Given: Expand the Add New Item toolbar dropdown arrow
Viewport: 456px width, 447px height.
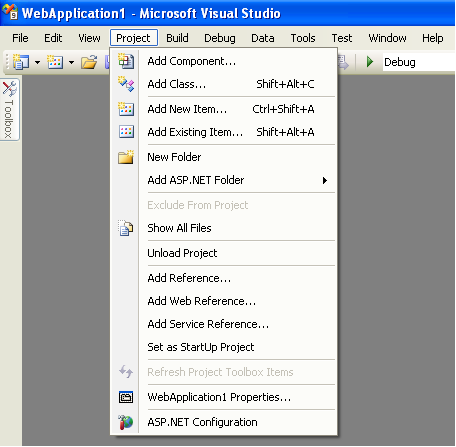Looking at the screenshot, I should coord(71,62).
